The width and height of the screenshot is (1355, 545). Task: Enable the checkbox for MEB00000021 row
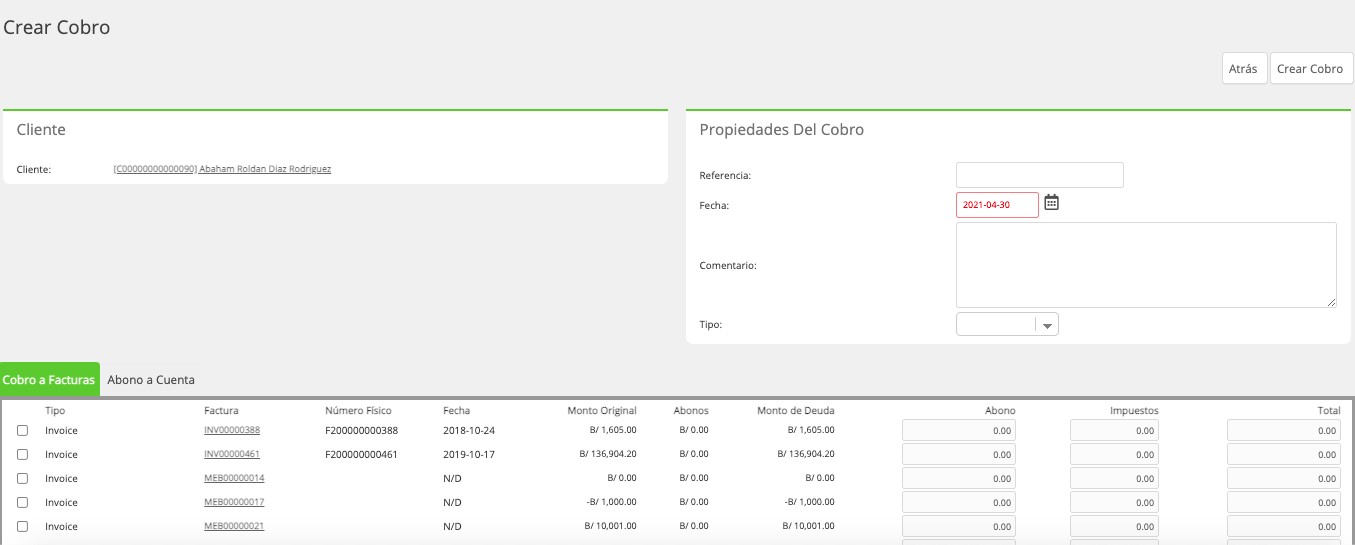point(23,527)
